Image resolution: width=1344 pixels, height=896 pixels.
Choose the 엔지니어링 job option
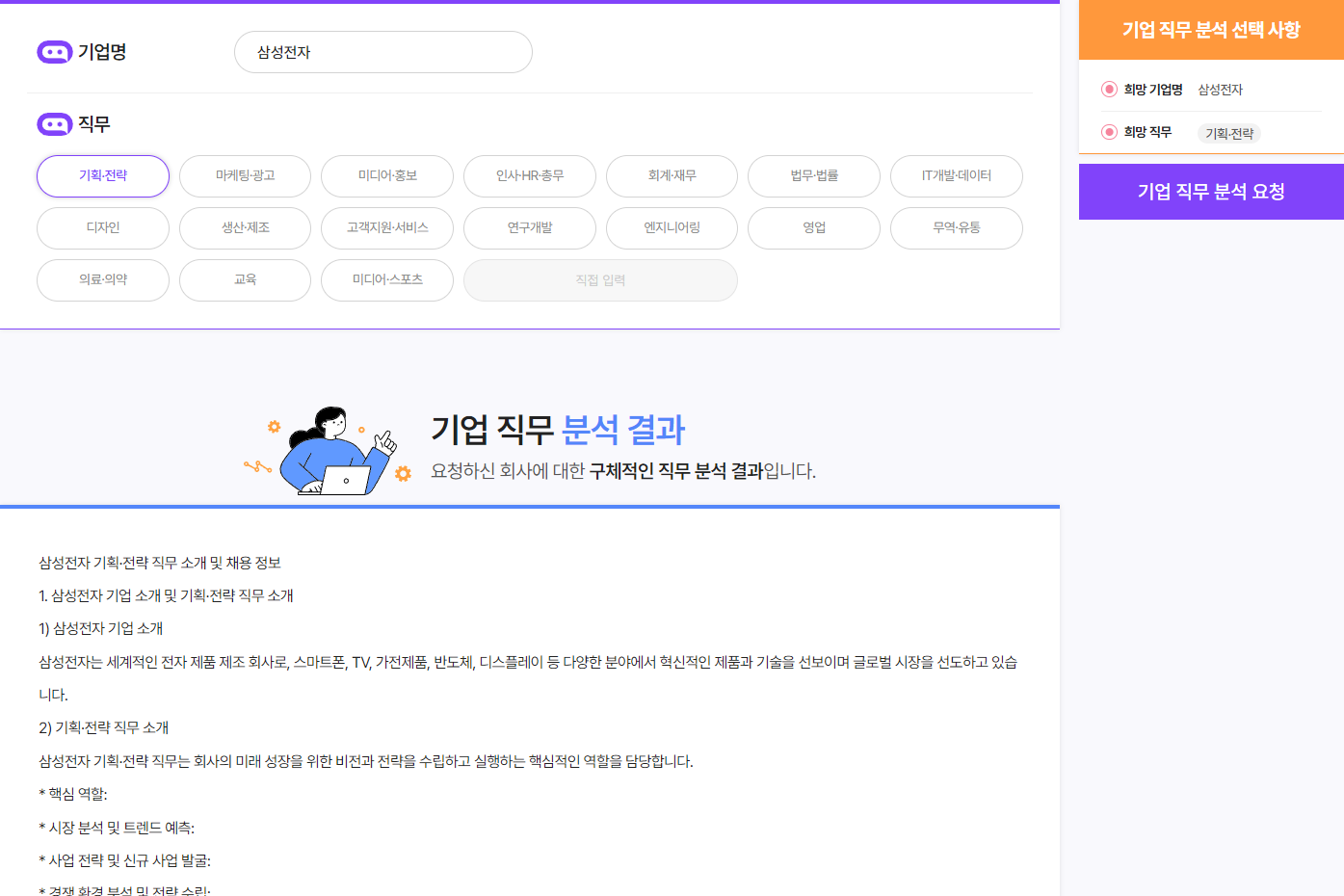(672, 228)
